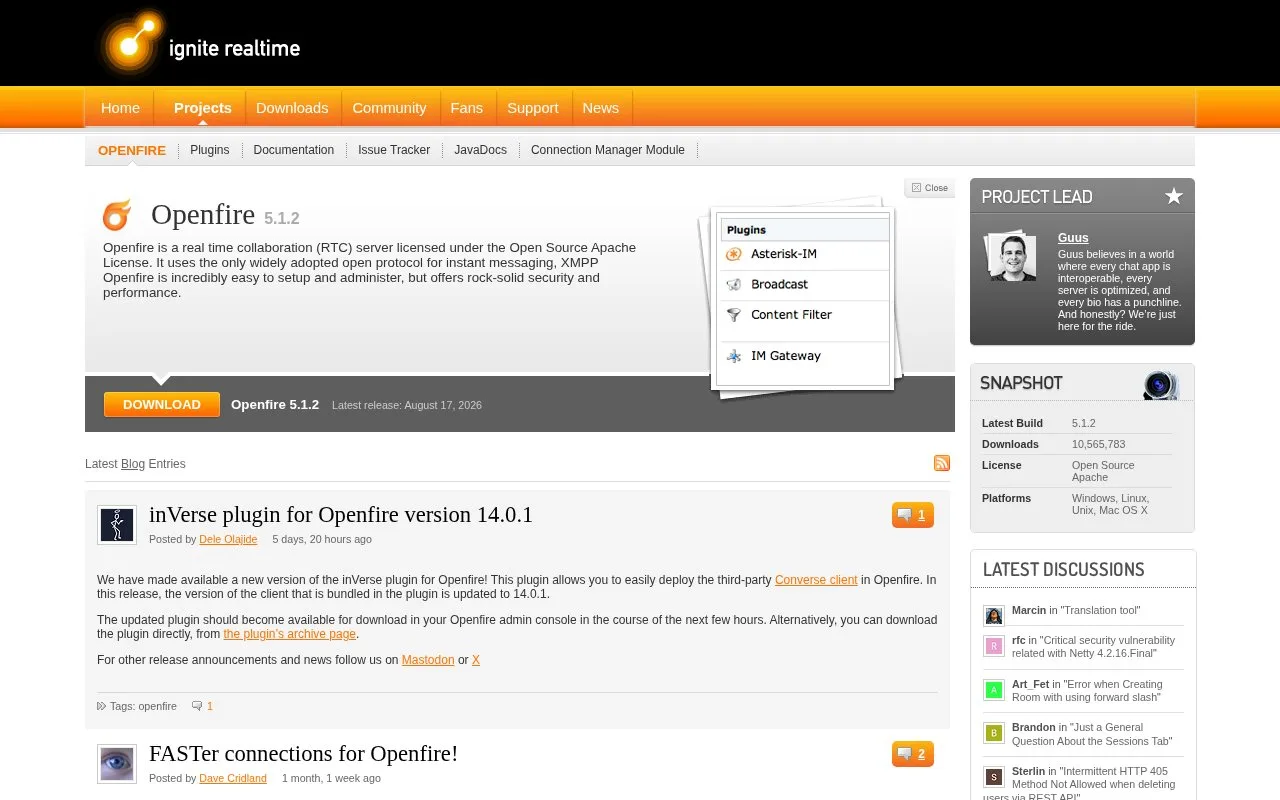The height and width of the screenshot is (800, 1280).
Task: Open the Issue Tracker sub-navigation link
Action: pyautogui.click(x=394, y=150)
